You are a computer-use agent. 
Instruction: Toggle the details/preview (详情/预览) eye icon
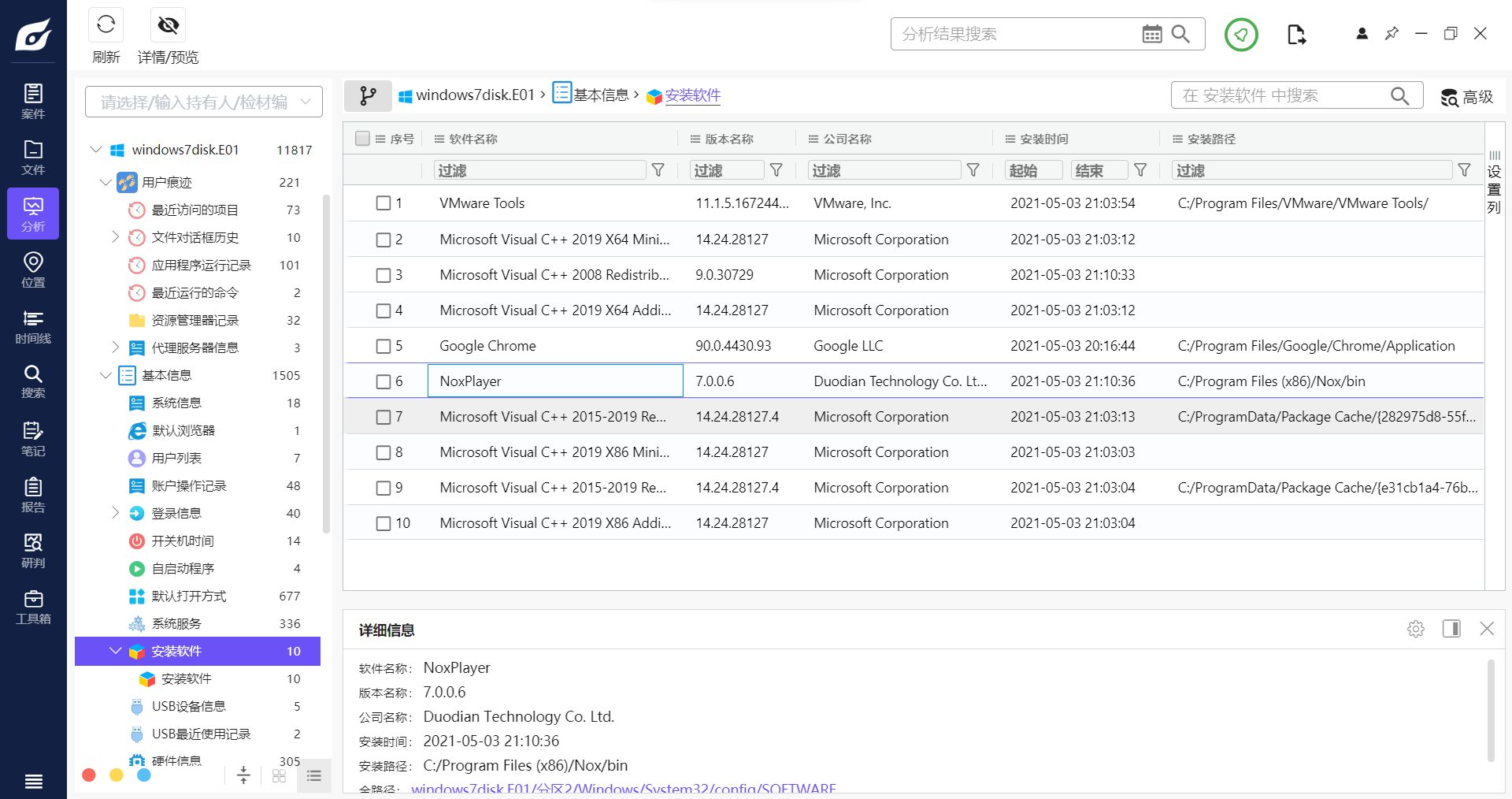point(168,25)
